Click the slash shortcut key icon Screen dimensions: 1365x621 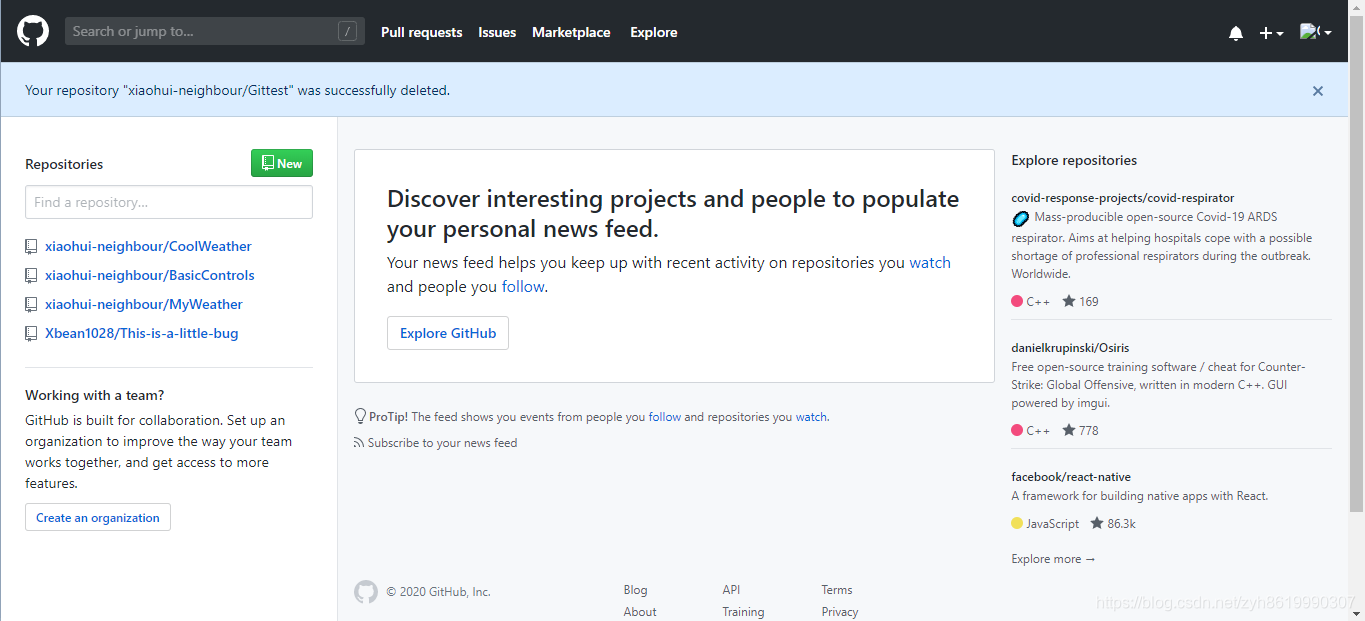[347, 32]
